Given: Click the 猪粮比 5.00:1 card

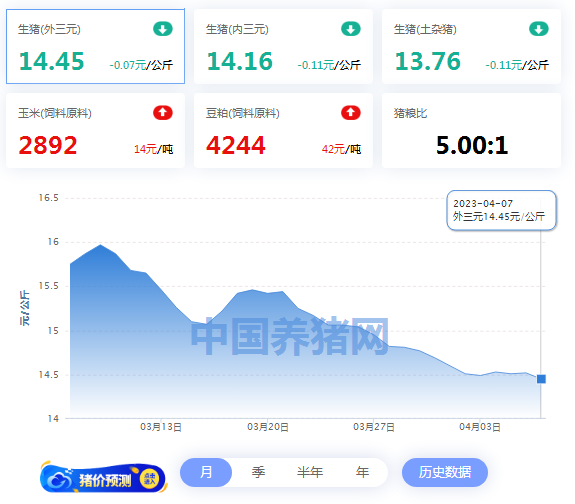Looking at the screenshot, I should pyautogui.click(x=471, y=131).
